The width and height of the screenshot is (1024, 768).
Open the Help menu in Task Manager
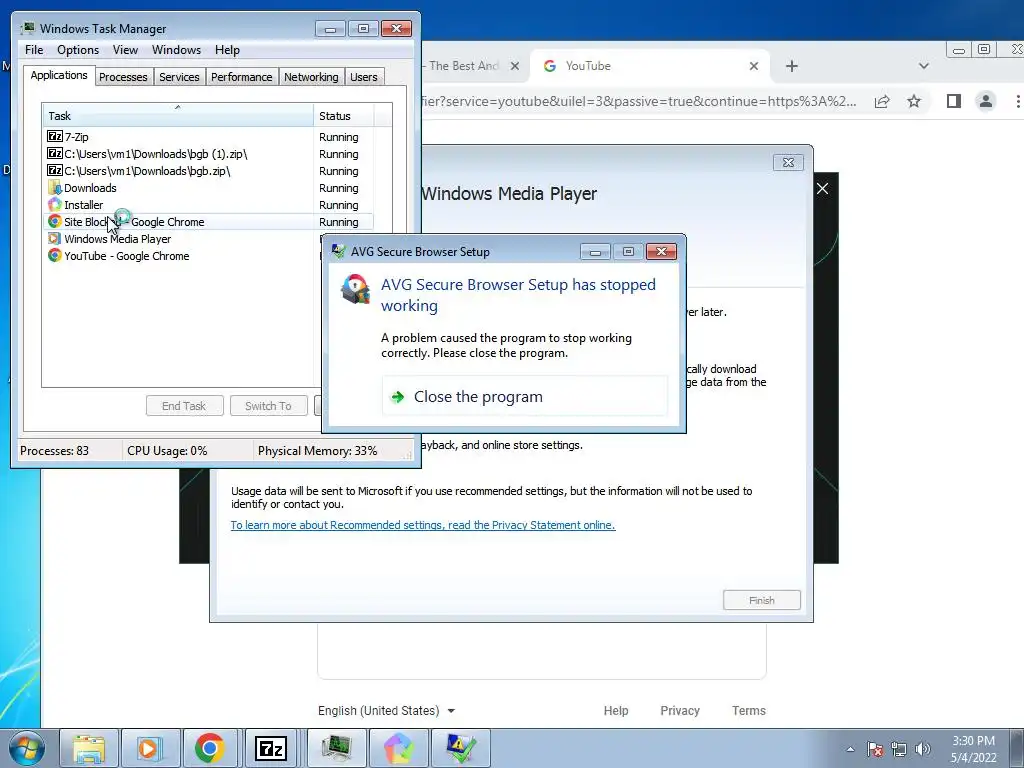(227, 50)
